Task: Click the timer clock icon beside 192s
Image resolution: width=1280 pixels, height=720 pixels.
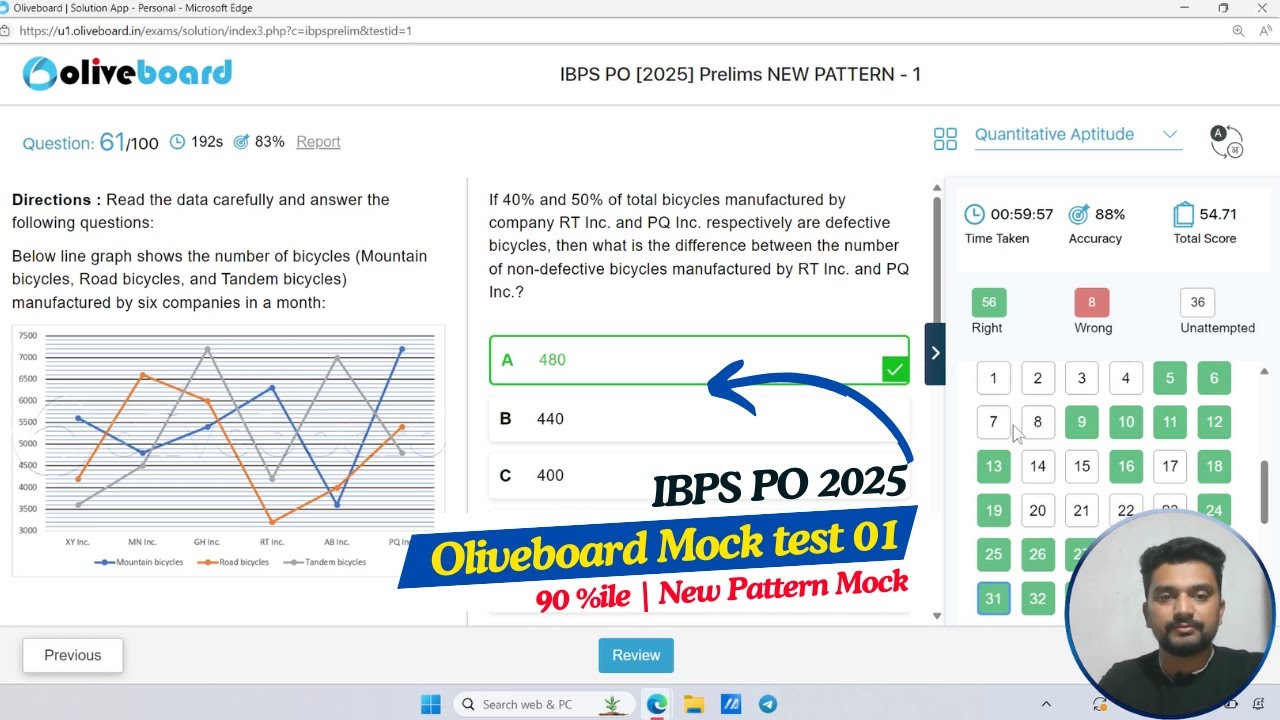Action: coord(177,142)
